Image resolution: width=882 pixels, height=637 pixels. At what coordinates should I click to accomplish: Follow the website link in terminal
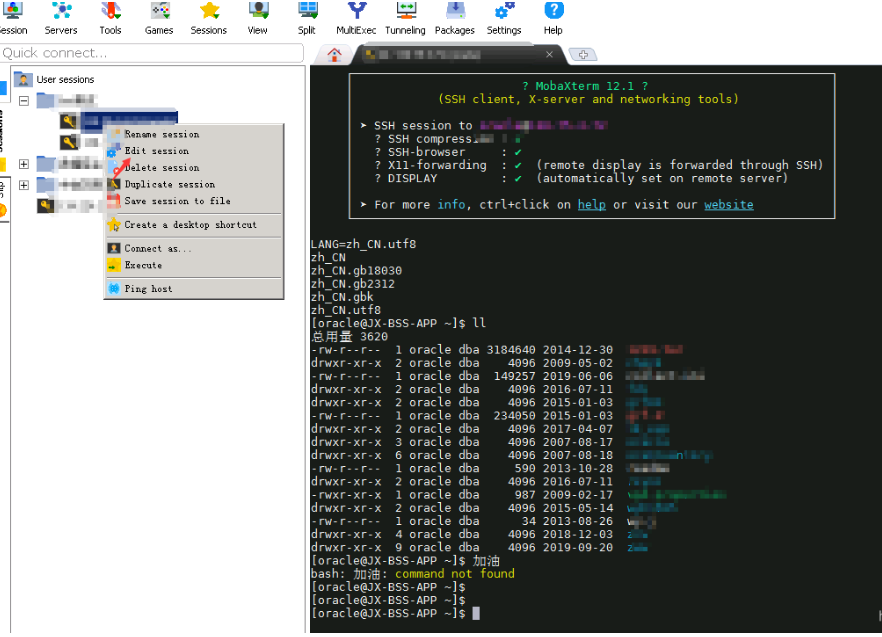(x=728, y=204)
